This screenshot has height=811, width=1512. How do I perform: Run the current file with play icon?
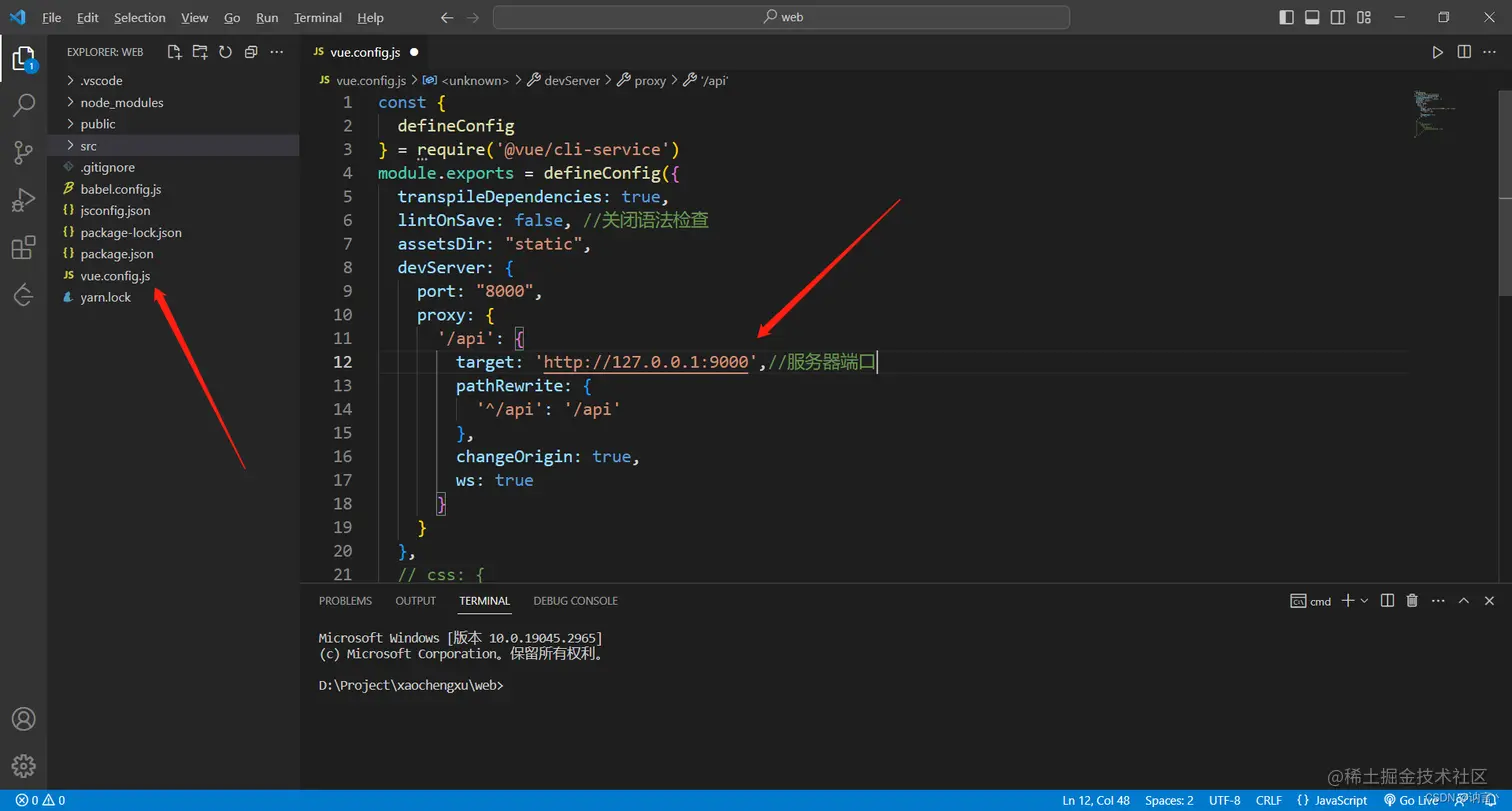coord(1437,52)
